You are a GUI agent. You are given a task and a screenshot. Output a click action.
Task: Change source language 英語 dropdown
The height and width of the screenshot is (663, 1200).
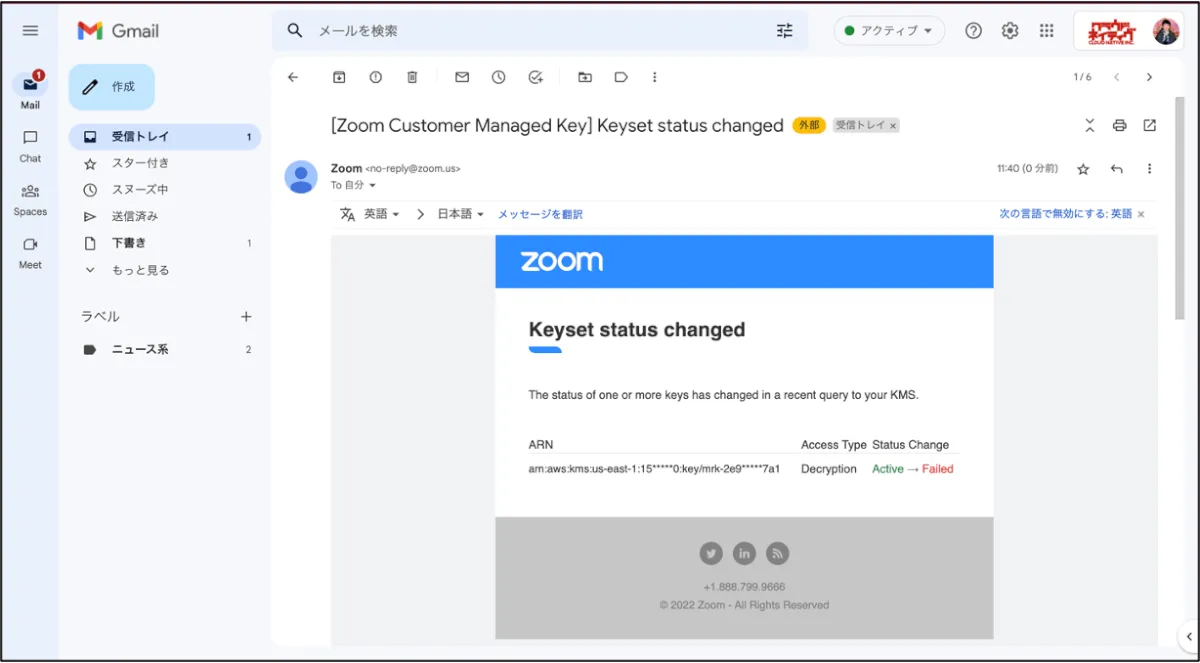click(382, 214)
